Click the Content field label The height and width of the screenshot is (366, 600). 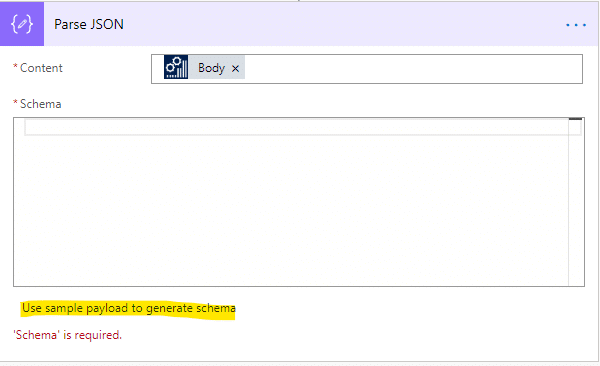point(41,68)
